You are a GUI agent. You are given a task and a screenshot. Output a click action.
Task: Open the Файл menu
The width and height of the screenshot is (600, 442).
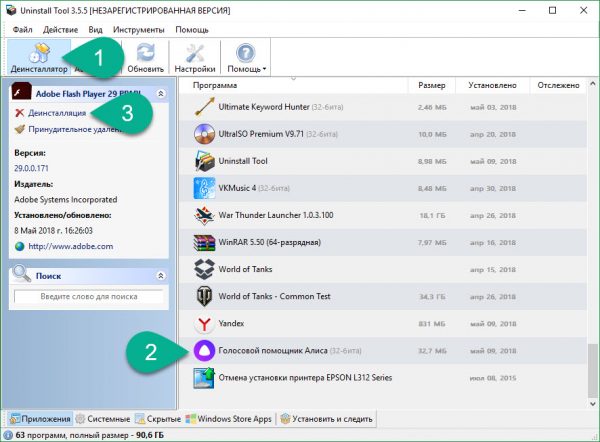[x=22, y=29]
